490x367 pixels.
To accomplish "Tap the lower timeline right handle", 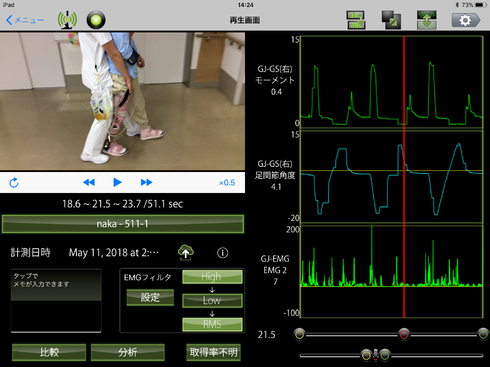I will [x=385, y=355].
